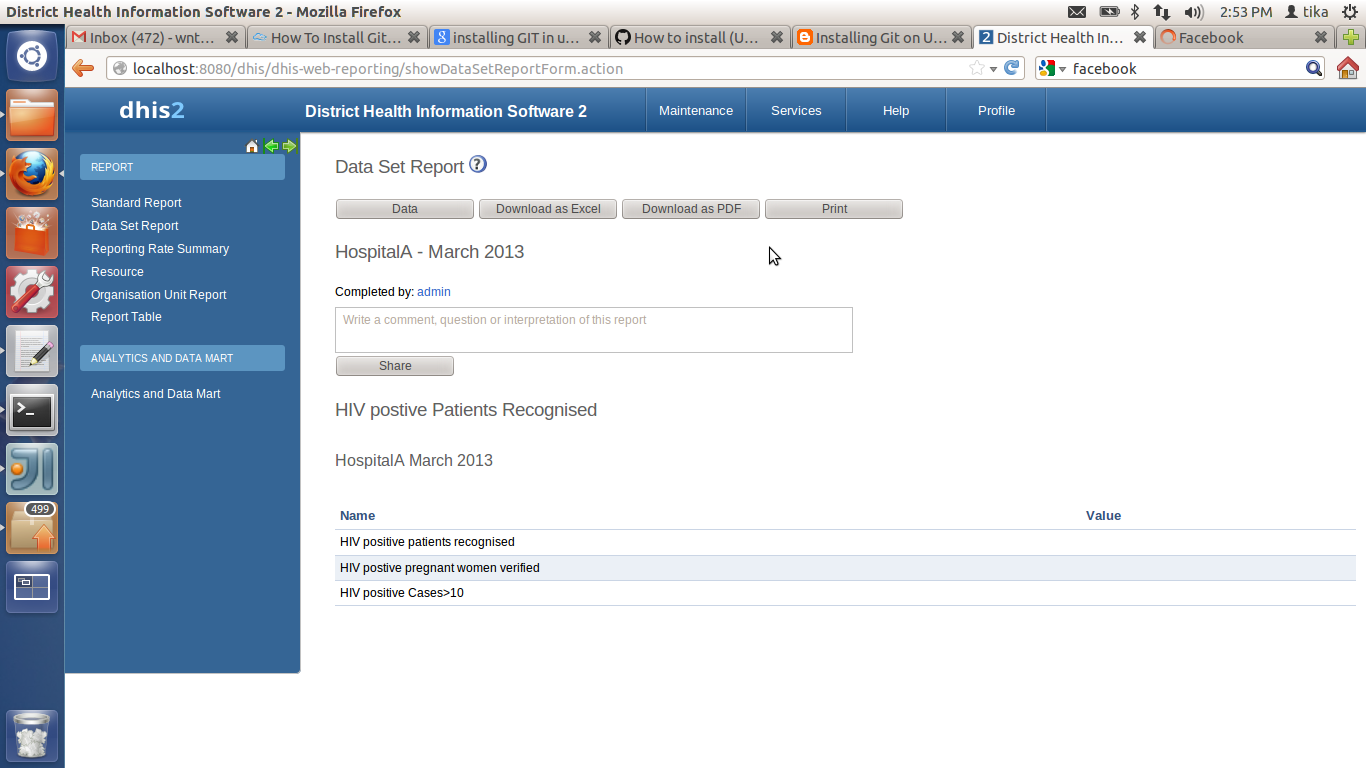Open the network connections indicator

(x=1162, y=12)
